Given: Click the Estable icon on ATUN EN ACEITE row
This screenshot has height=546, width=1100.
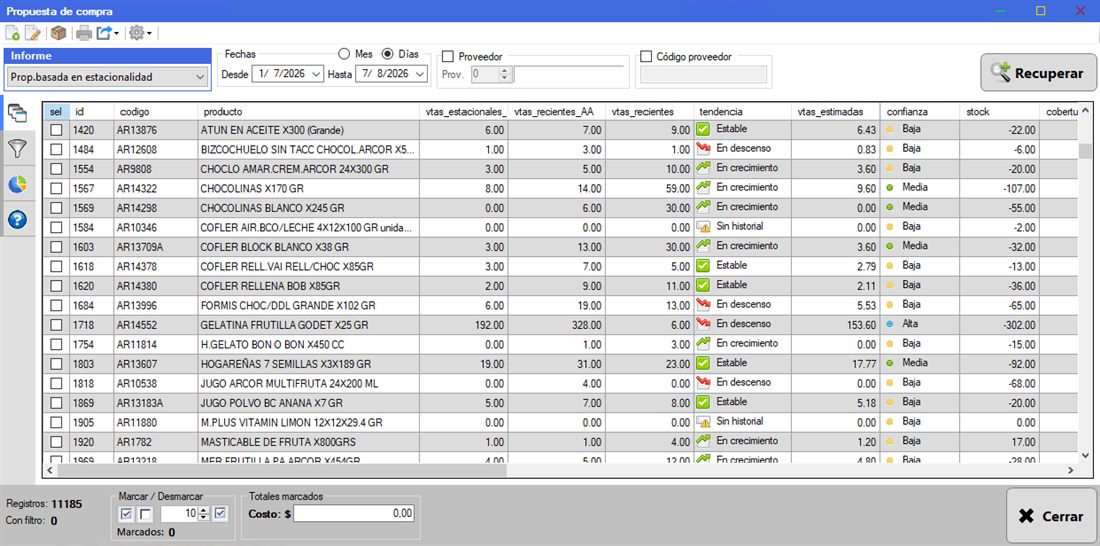Looking at the screenshot, I should [x=703, y=129].
